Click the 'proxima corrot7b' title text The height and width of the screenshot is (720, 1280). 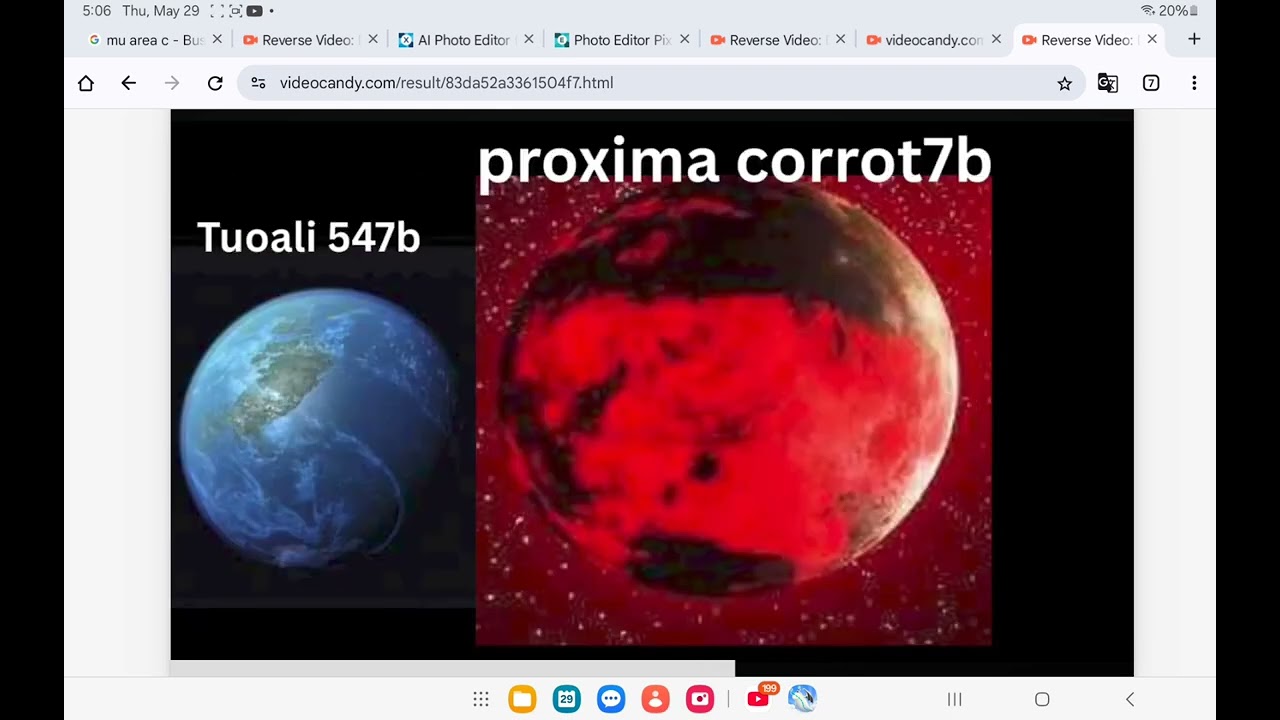pos(734,162)
